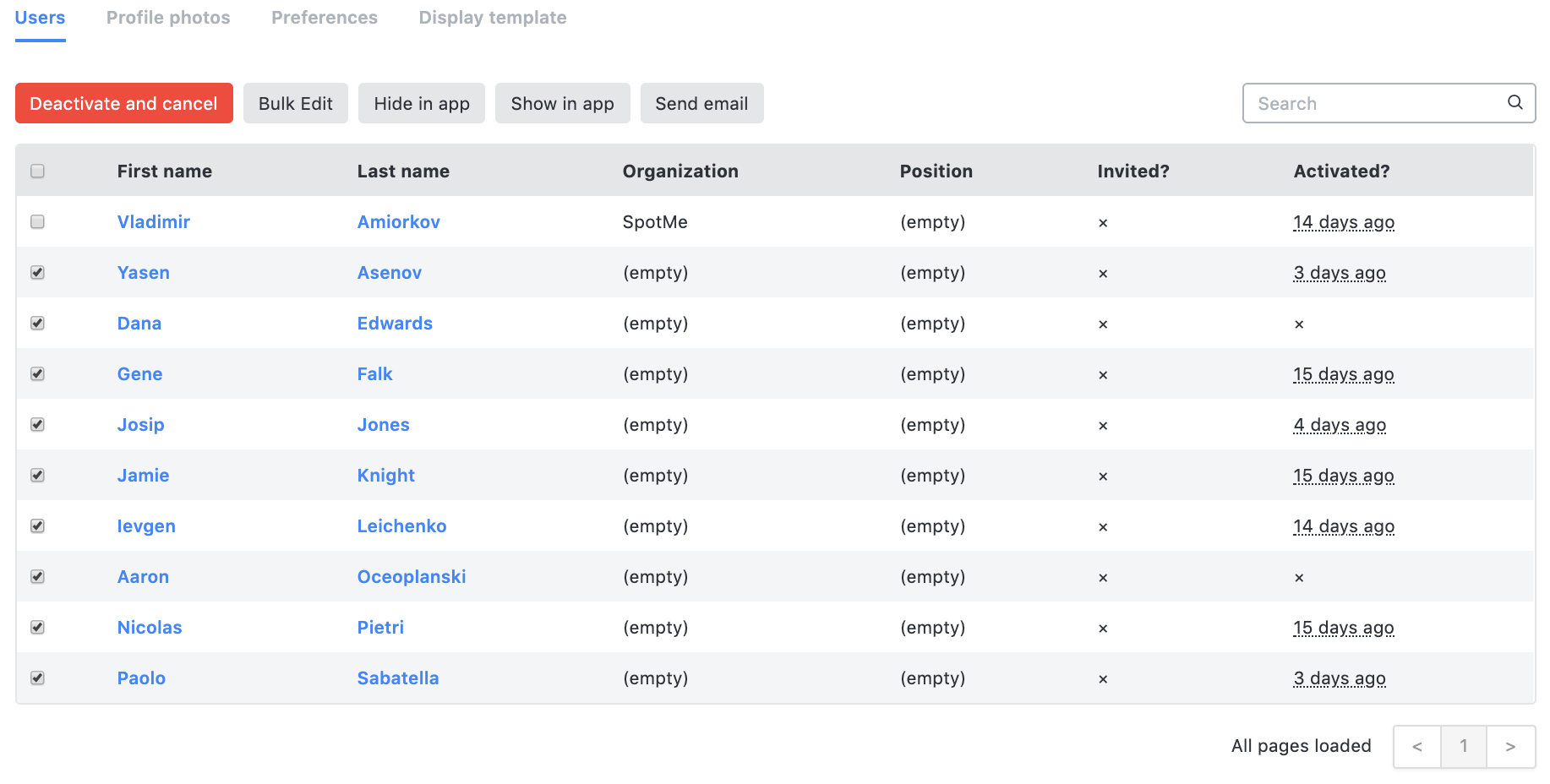
Task: Uncheck the Paolo Sabatella row checkbox
Action: pyautogui.click(x=37, y=678)
